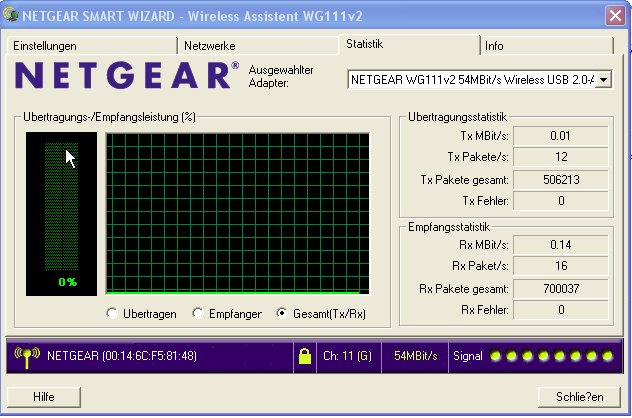
Task: Select the Ubertragen radio button
Action: [112, 313]
